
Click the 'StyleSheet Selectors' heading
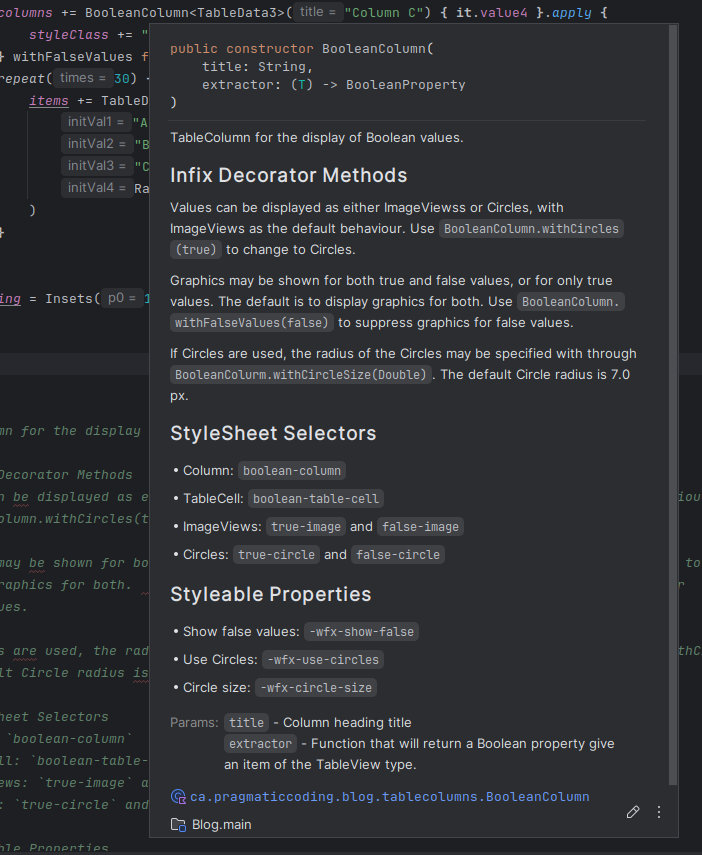[x=273, y=433]
